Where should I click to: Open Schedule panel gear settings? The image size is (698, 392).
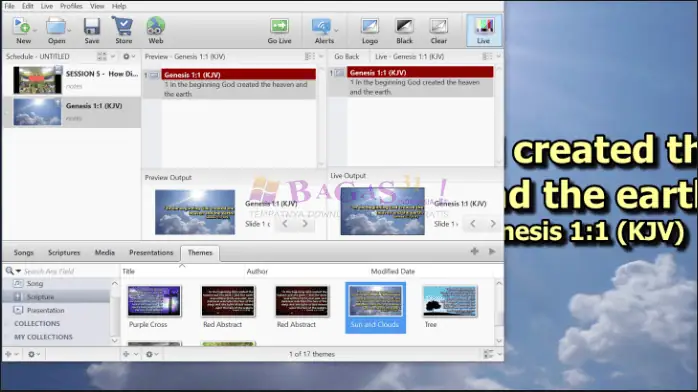tap(129, 57)
